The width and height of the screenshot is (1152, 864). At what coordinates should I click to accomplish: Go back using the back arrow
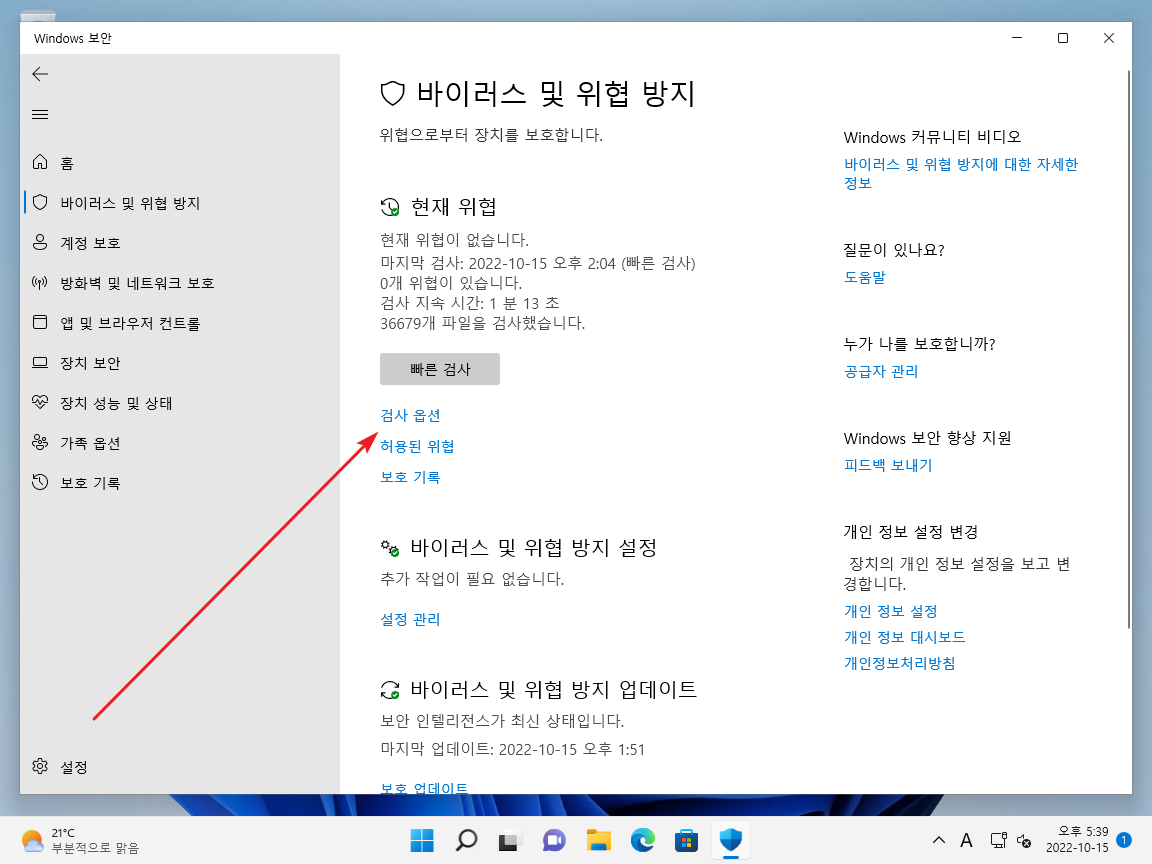click(40, 73)
